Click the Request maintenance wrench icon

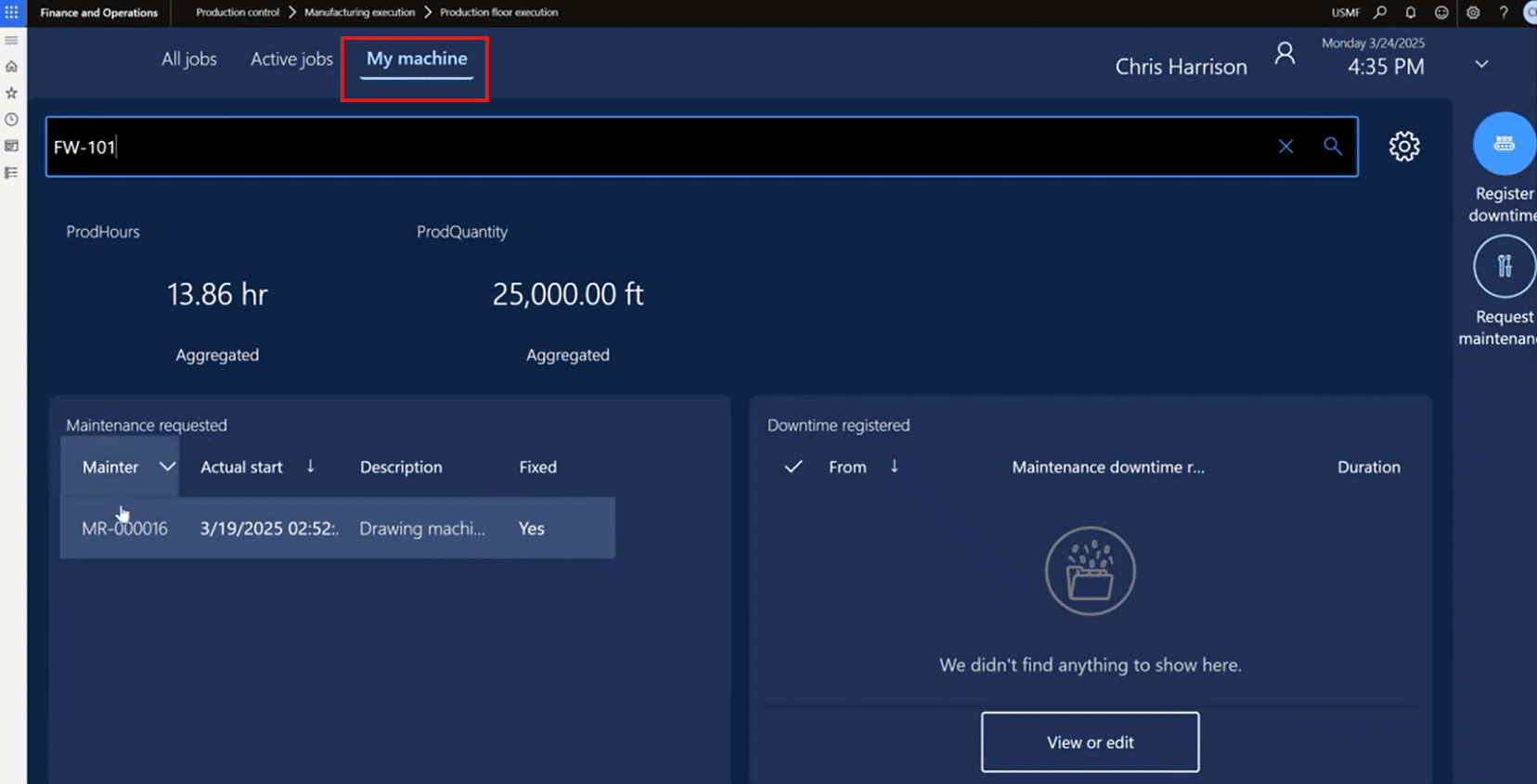pyautogui.click(x=1504, y=266)
